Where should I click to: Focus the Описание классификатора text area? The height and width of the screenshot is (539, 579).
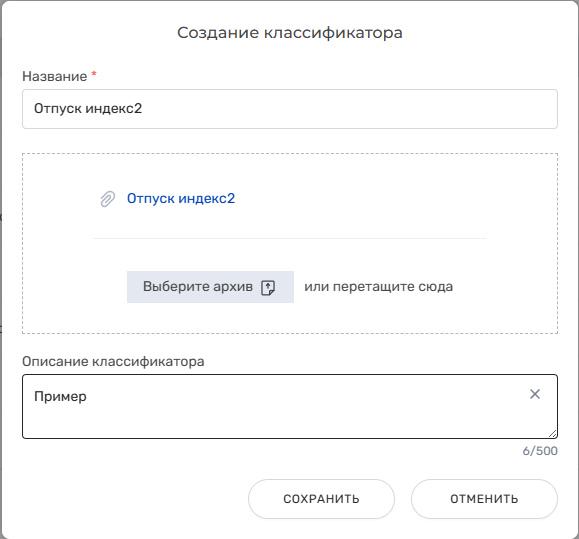point(290,406)
